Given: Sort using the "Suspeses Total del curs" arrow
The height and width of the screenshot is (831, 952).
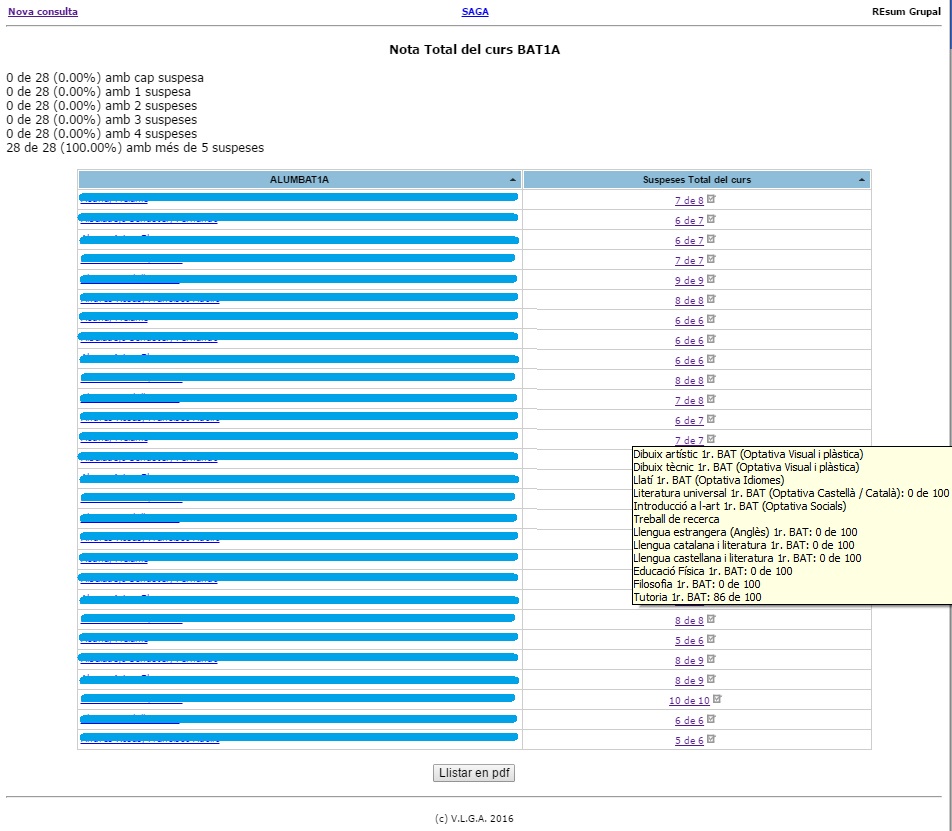Looking at the screenshot, I should [862, 180].
